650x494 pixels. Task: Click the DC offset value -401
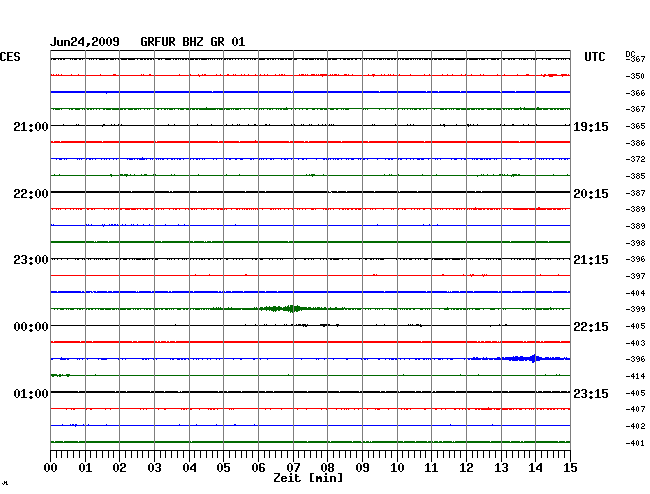point(635,443)
